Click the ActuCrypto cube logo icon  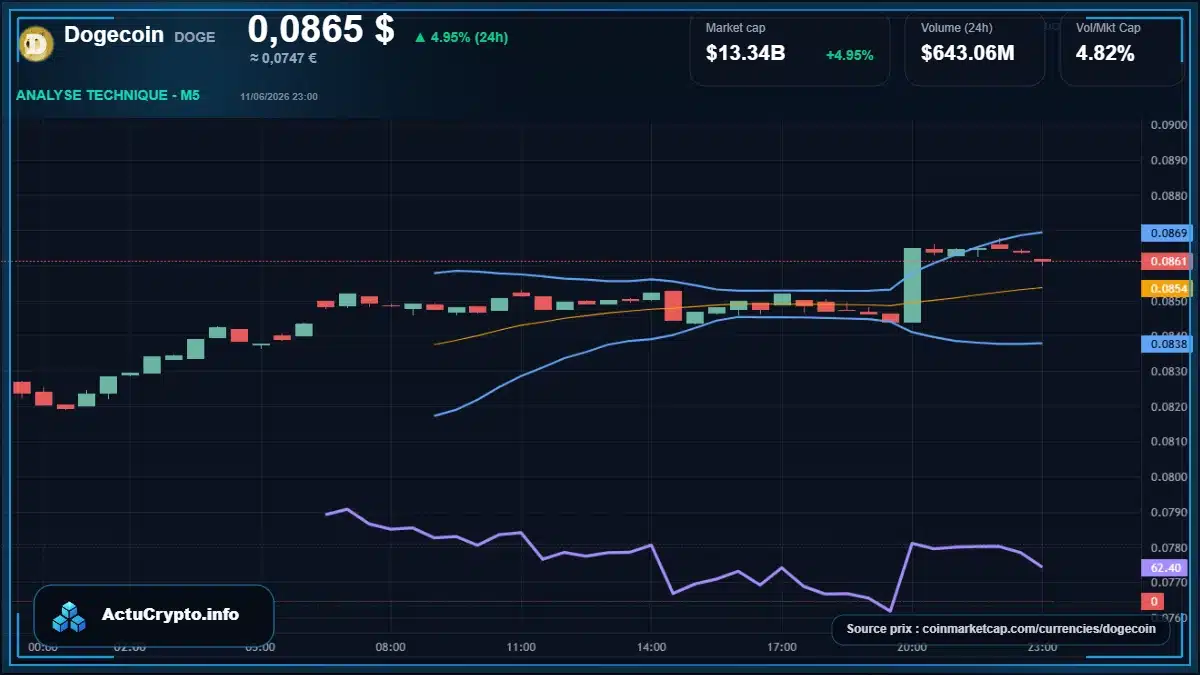click(70, 616)
